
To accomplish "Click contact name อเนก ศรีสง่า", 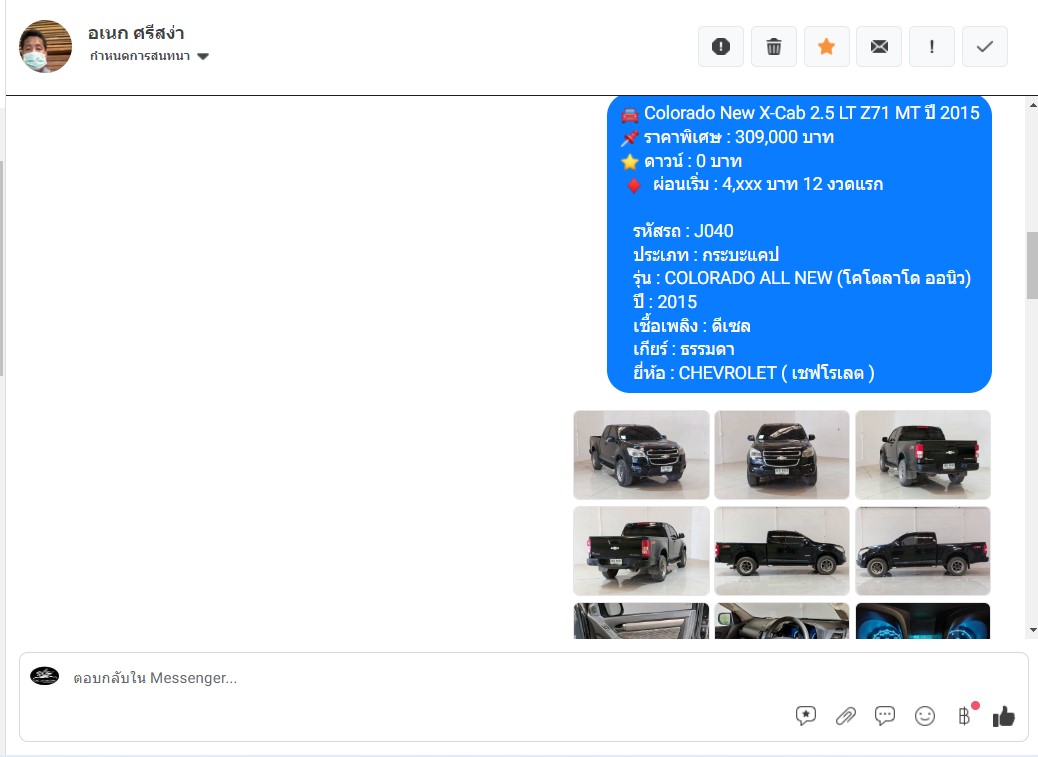I will click(136, 33).
